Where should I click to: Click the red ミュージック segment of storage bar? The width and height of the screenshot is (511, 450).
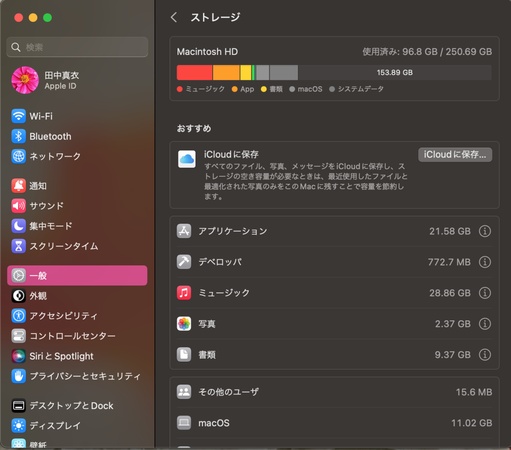click(x=194, y=73)
